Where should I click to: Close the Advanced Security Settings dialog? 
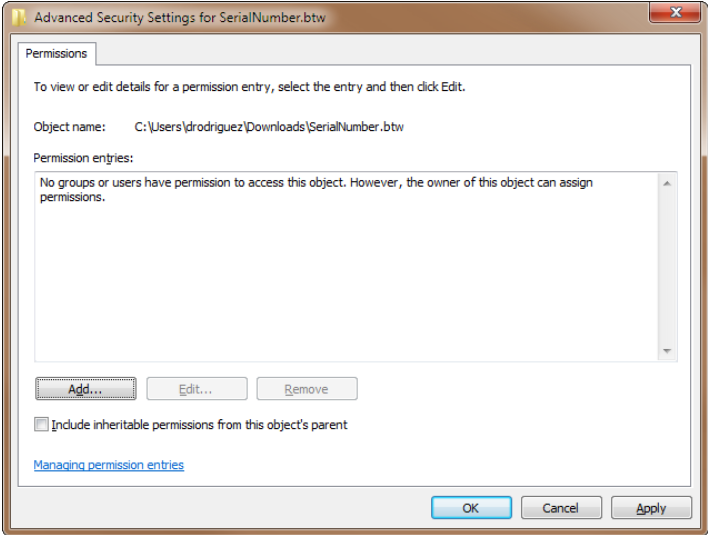pos(675,14)
